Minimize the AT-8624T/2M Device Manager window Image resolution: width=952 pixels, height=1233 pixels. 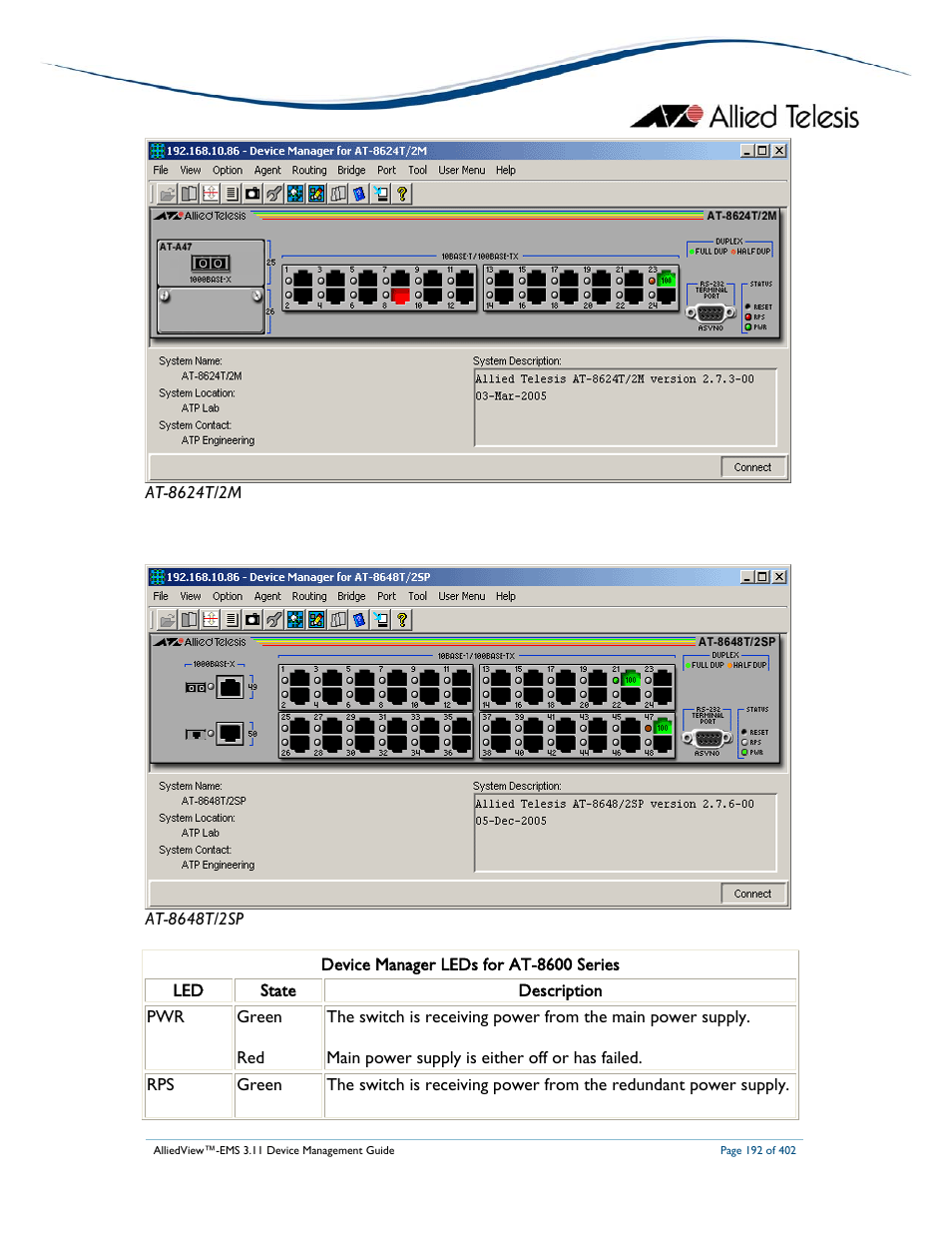tap(747, 151)
